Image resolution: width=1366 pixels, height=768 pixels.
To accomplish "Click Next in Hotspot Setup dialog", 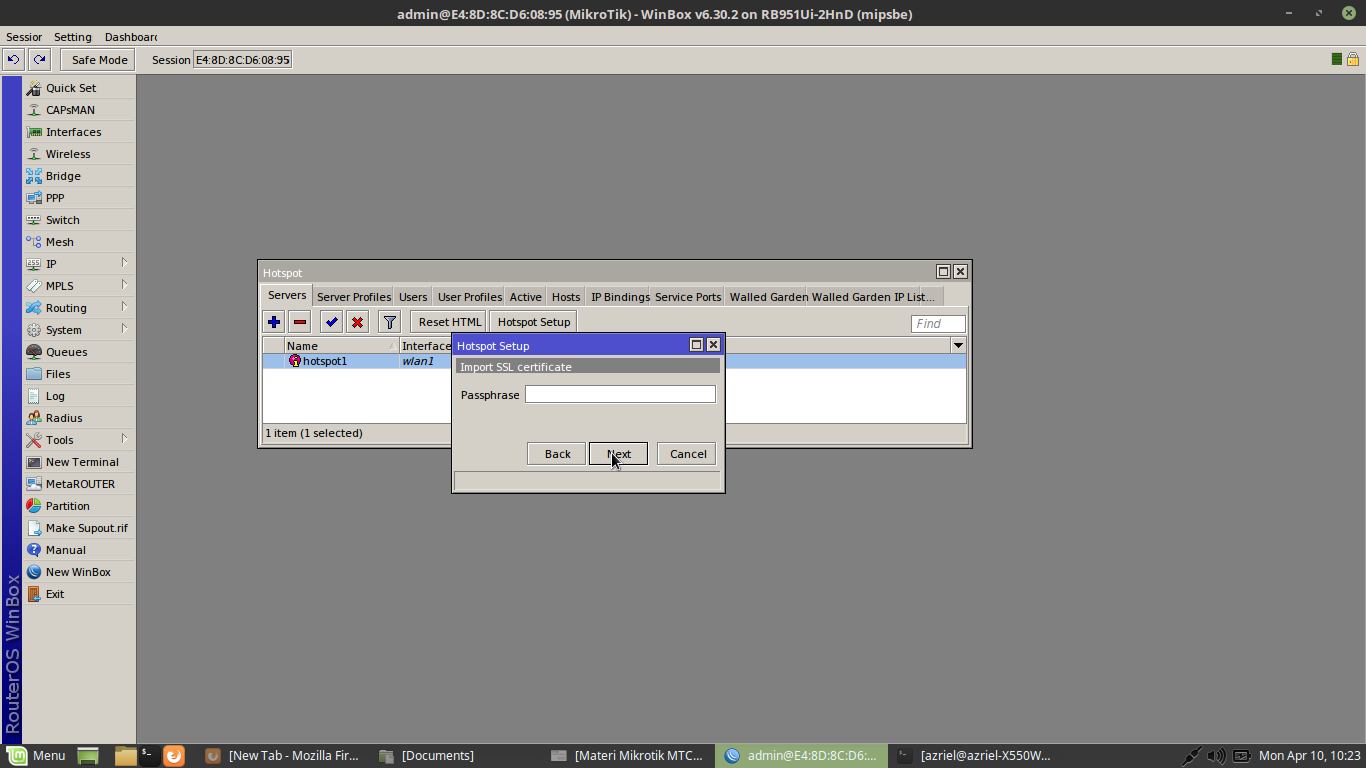I will coord(618,454).
